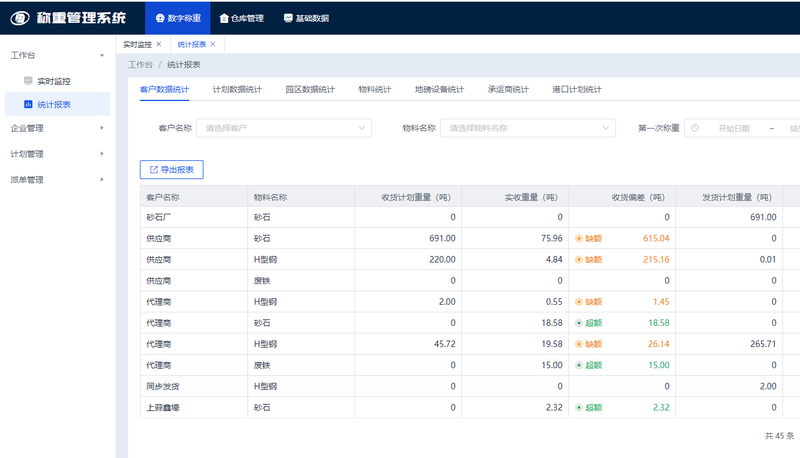Select the 物料统计 tab
The height and width of the screenshot is (458, 800).
[375, 89]
